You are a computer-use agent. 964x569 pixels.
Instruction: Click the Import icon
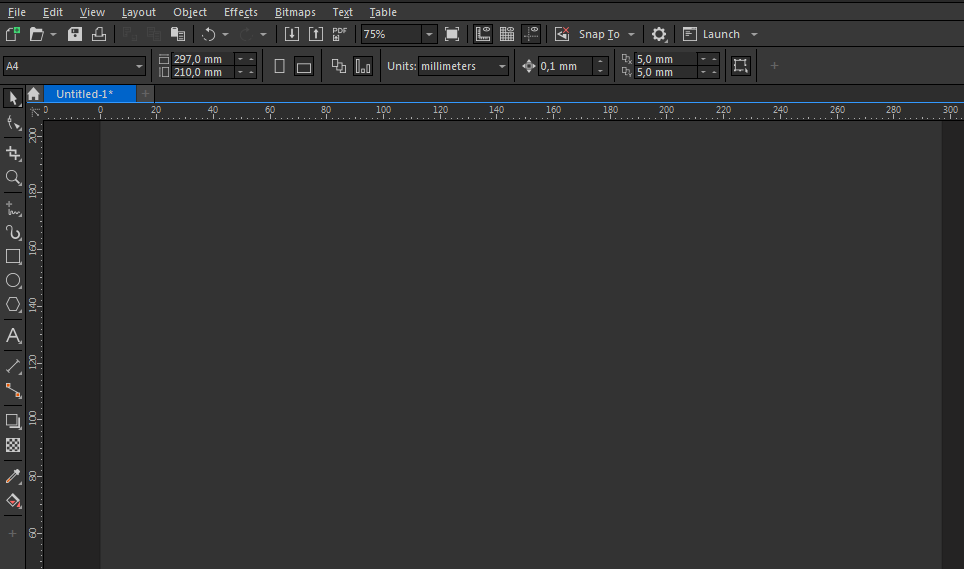(x=291, y=34)
